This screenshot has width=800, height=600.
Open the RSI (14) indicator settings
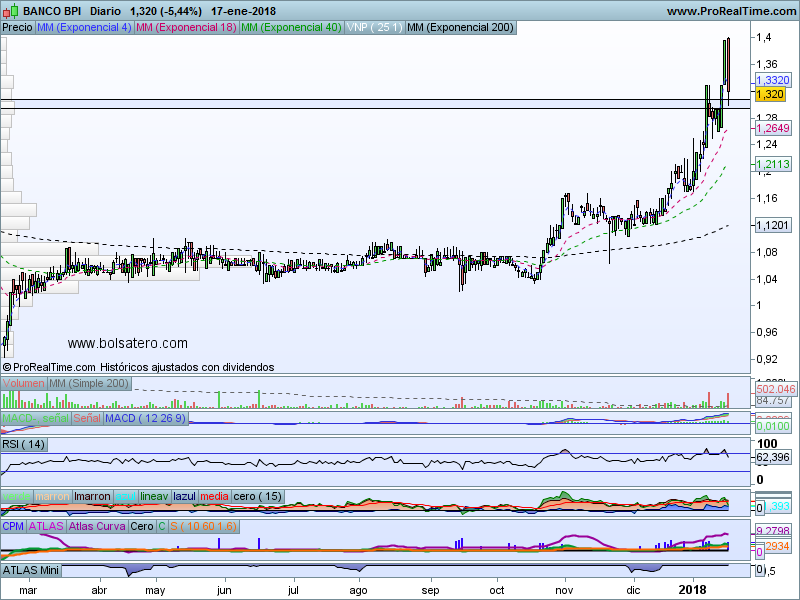click(x=24, y=444)
